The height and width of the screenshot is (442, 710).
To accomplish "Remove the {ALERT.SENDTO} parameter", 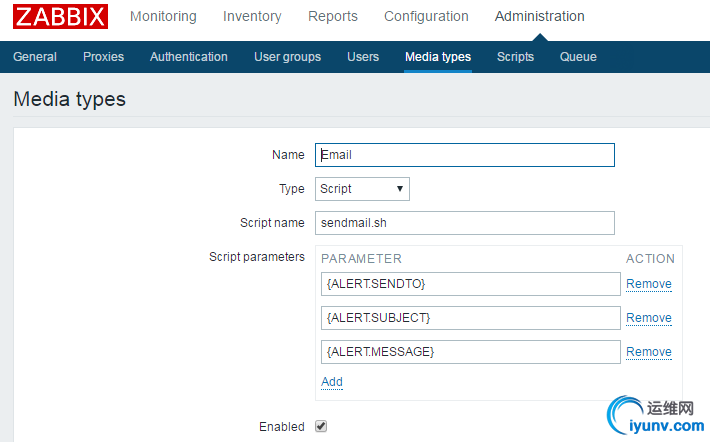I will pos(648,284).
